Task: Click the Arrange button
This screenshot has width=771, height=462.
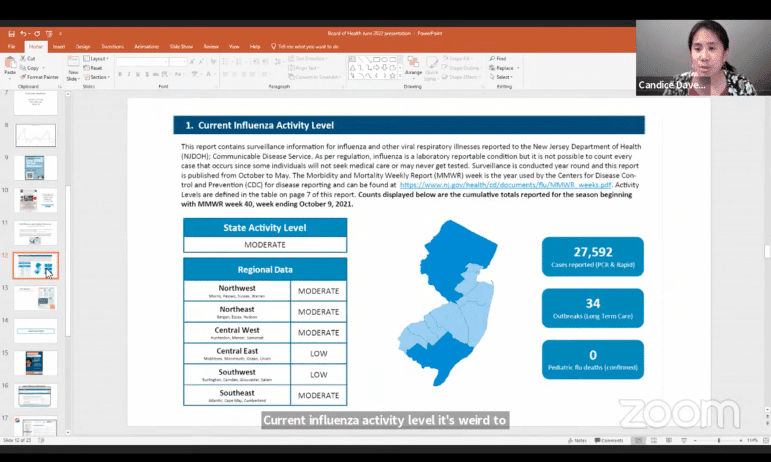Action: point(414,66)
